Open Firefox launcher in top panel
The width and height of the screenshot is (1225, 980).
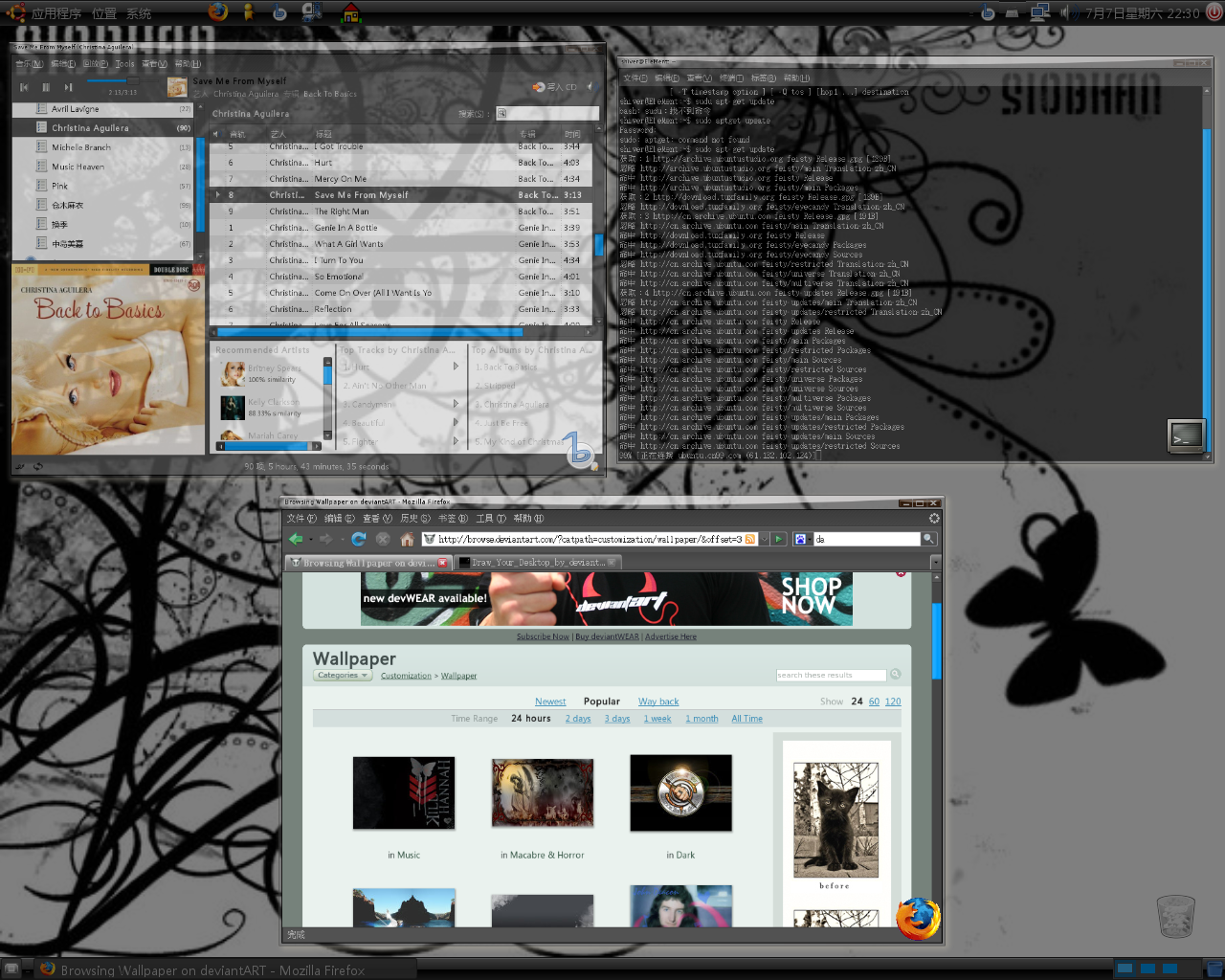218,11
